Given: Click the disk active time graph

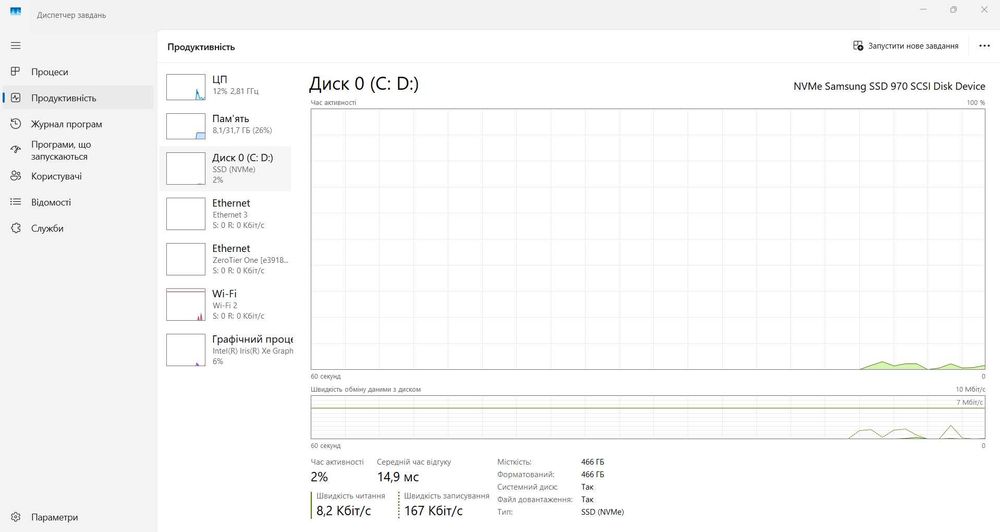Looking at the screenshot, I should [x=648, y=239].
